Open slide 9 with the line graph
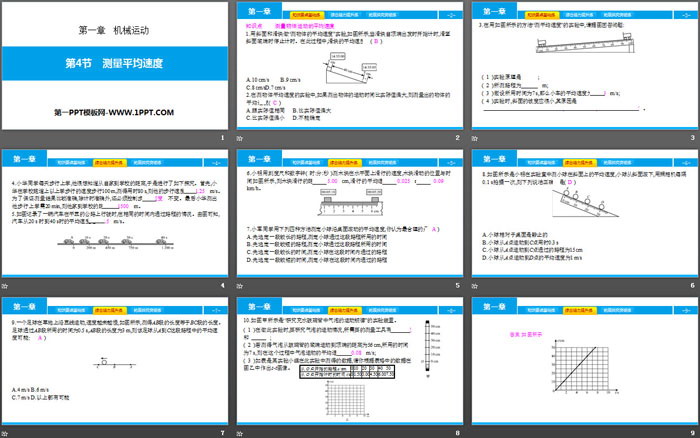700x438 pixels. tap(584, 362)
